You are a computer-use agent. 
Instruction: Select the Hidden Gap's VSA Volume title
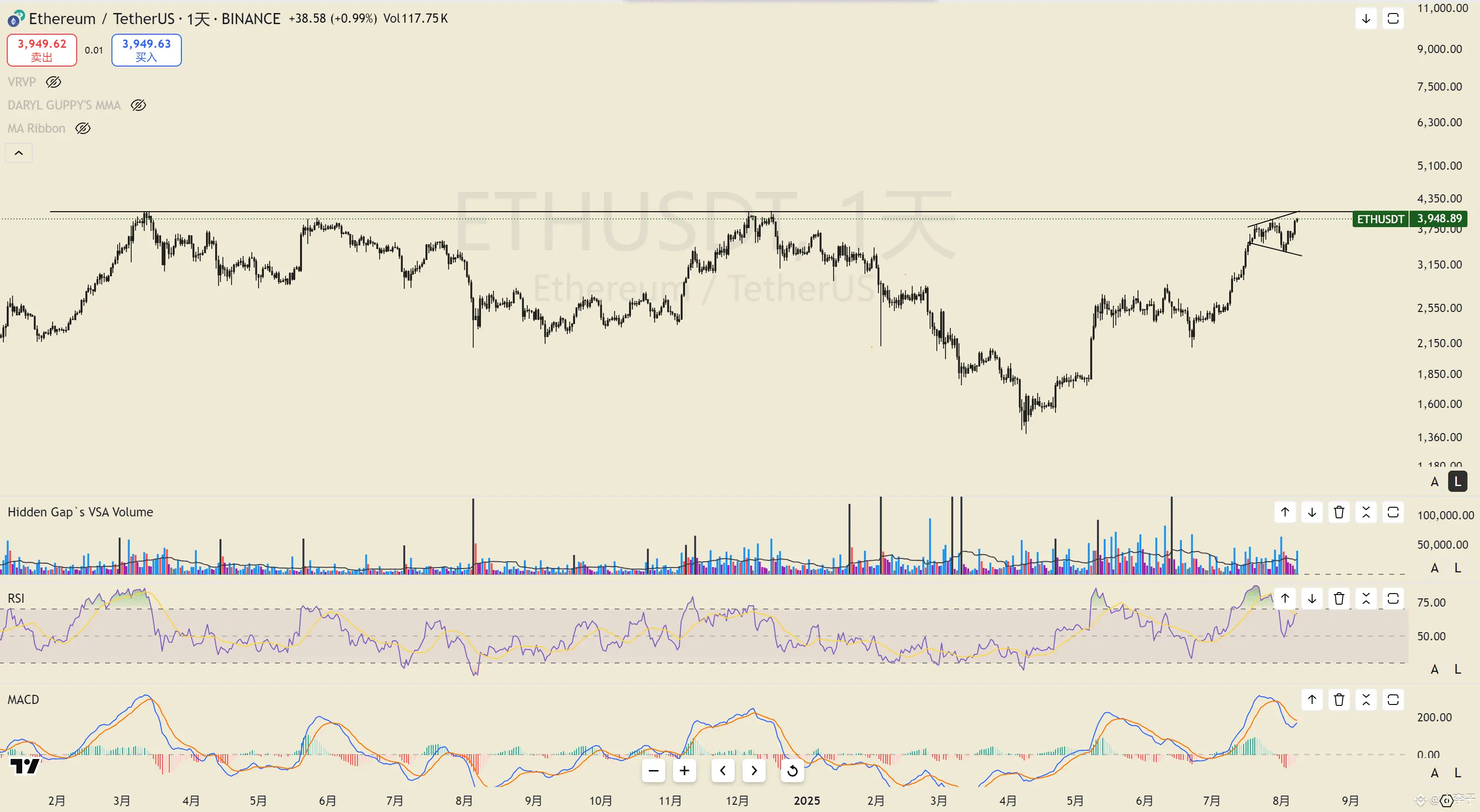pos(81,512)
